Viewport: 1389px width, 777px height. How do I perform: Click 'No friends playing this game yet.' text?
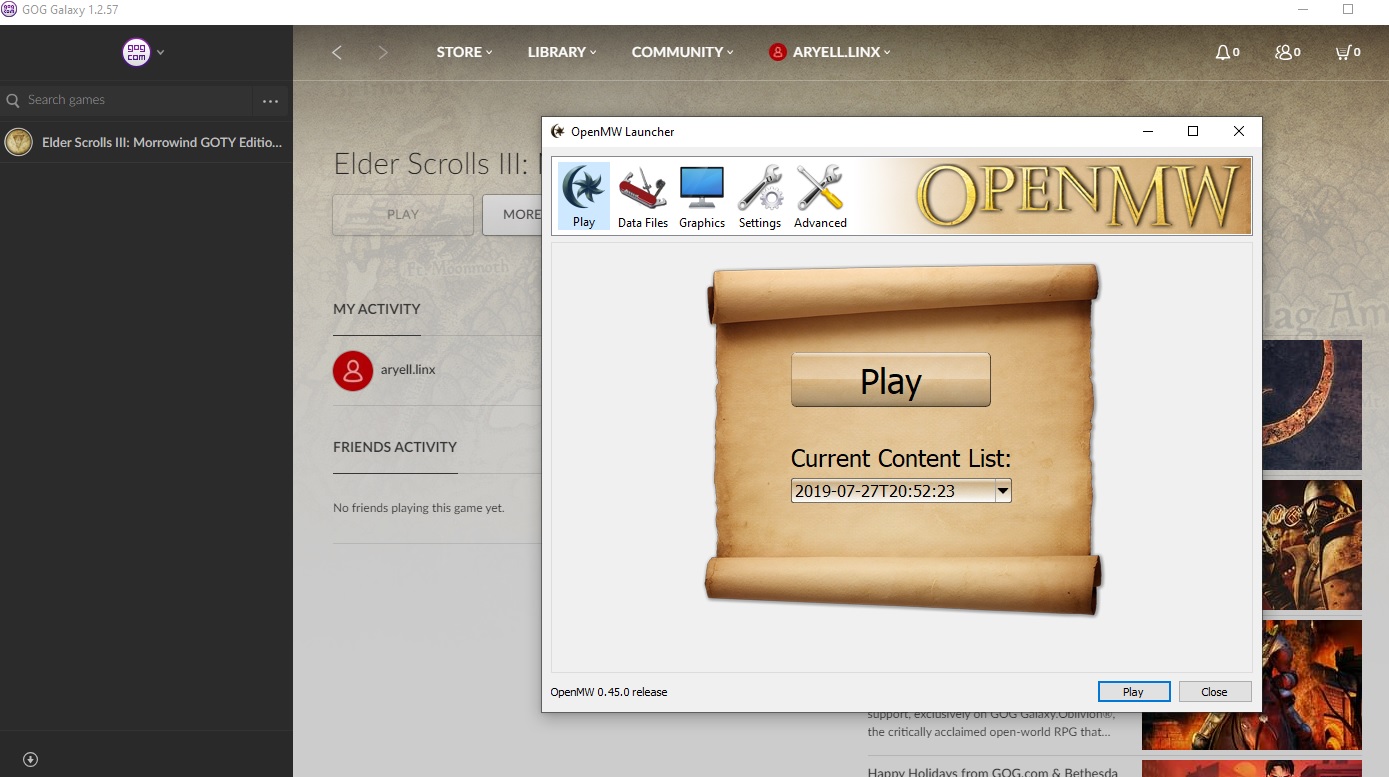click(x=418, y=508)
